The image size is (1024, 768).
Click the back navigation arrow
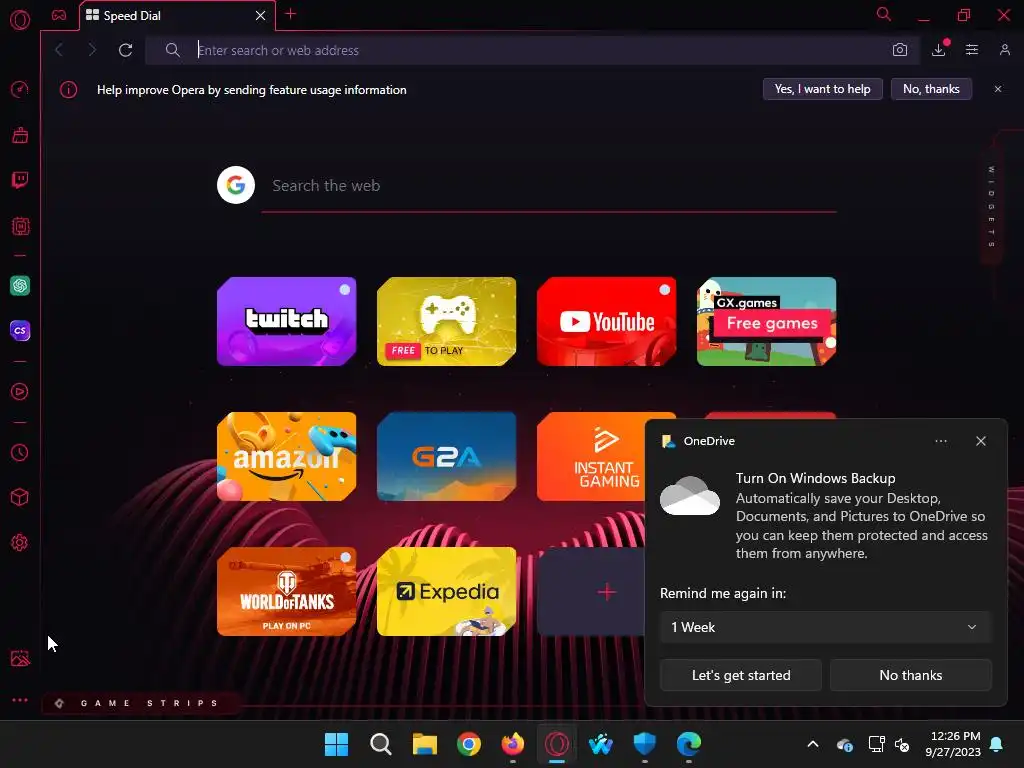click(x=59, y=50)
